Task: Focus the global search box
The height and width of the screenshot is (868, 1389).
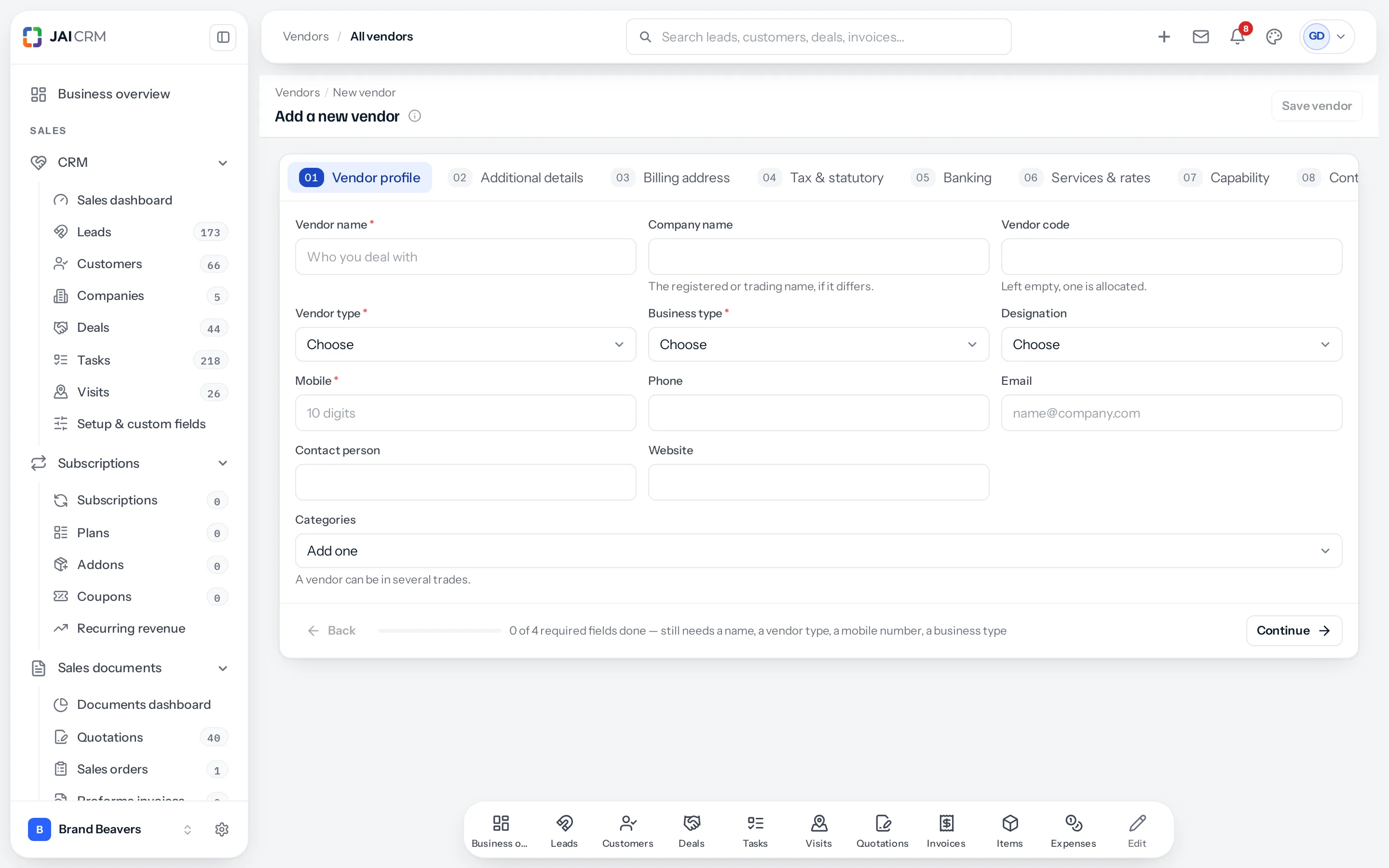Action: (818, 37)
